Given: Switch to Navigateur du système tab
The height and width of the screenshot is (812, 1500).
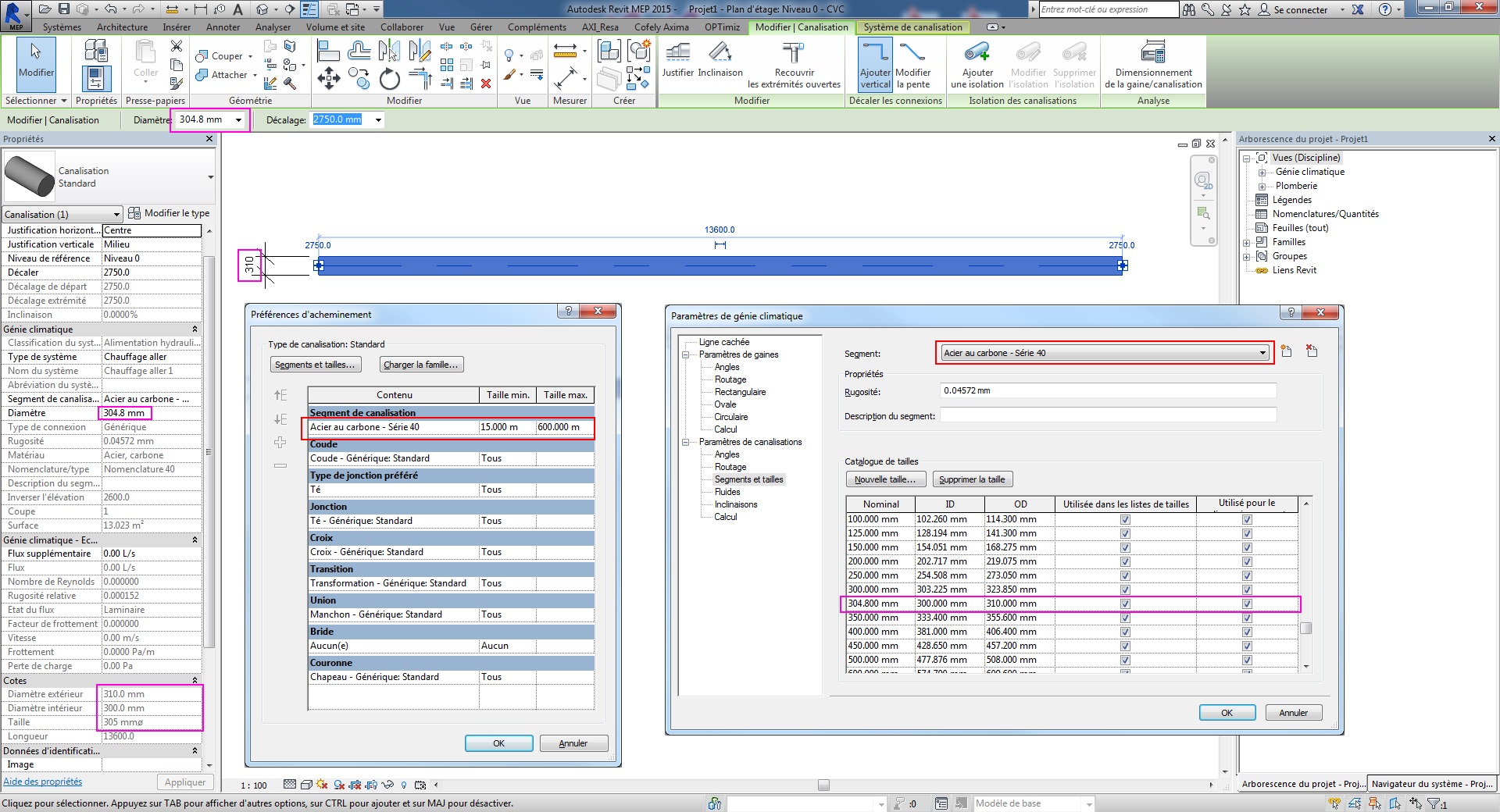Looking at the screenshot, I should 1432,784.
